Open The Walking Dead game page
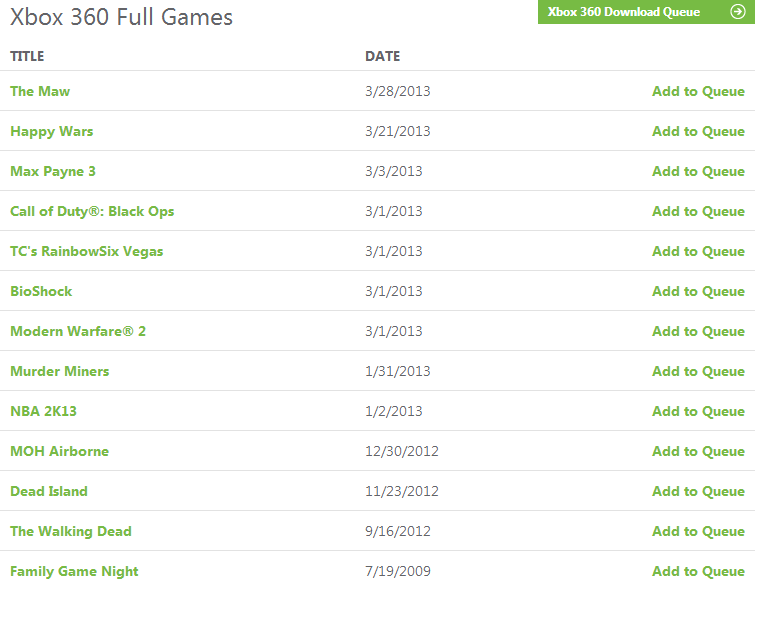This screenshot has width=778, height=617. point(71,531)
